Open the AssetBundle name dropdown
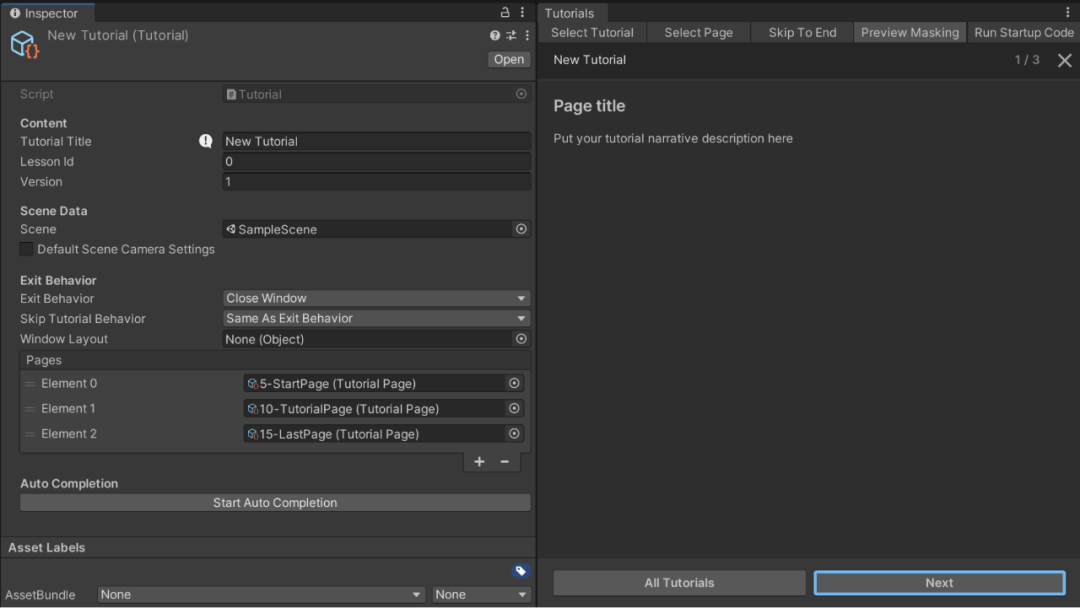 [x=261, y=594]
